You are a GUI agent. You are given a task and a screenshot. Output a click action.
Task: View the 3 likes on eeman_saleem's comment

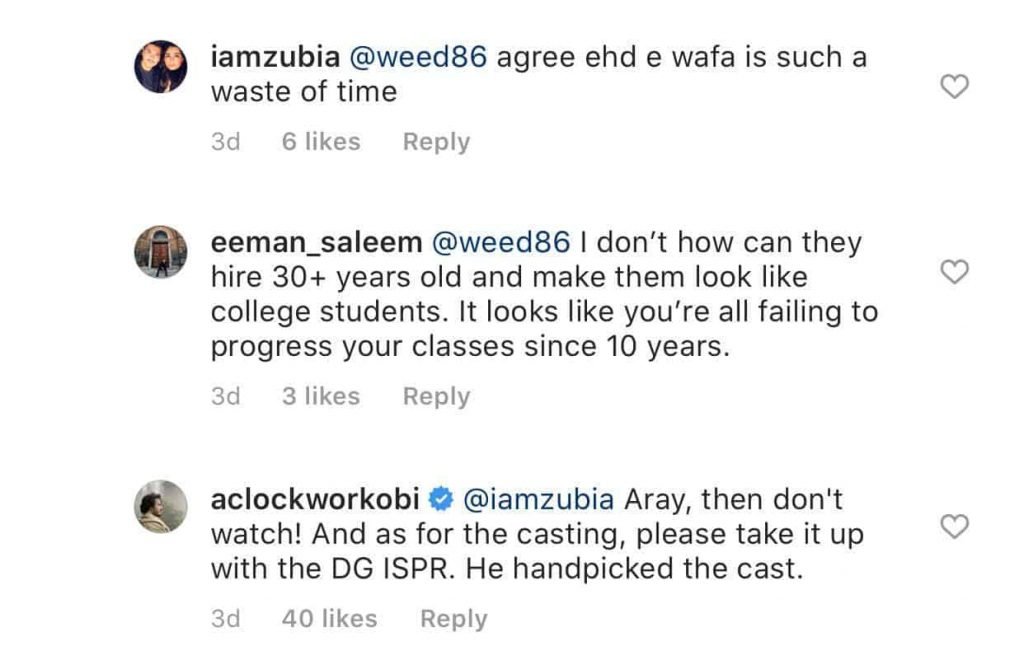tap(320, 397)
